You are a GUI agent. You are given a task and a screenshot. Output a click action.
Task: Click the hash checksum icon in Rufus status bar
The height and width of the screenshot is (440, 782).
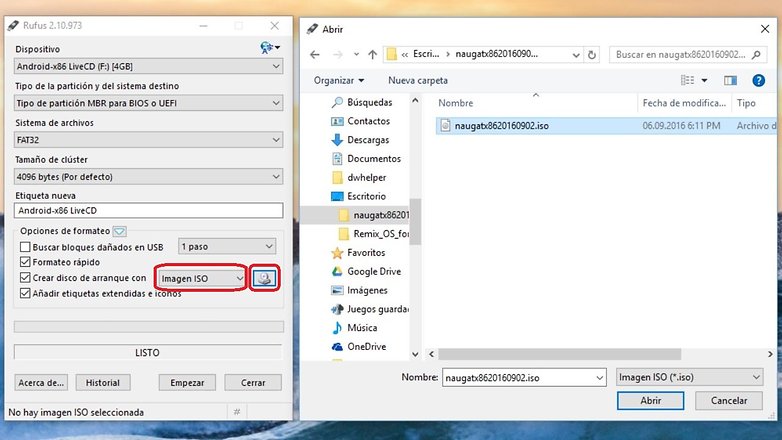tap(237, 412)
